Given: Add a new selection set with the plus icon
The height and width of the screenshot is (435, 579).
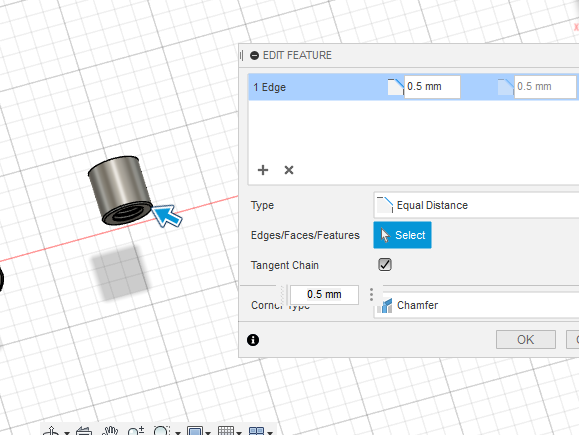Looking at the screenshot, I should pyautogui.click(x=263, y=170).
